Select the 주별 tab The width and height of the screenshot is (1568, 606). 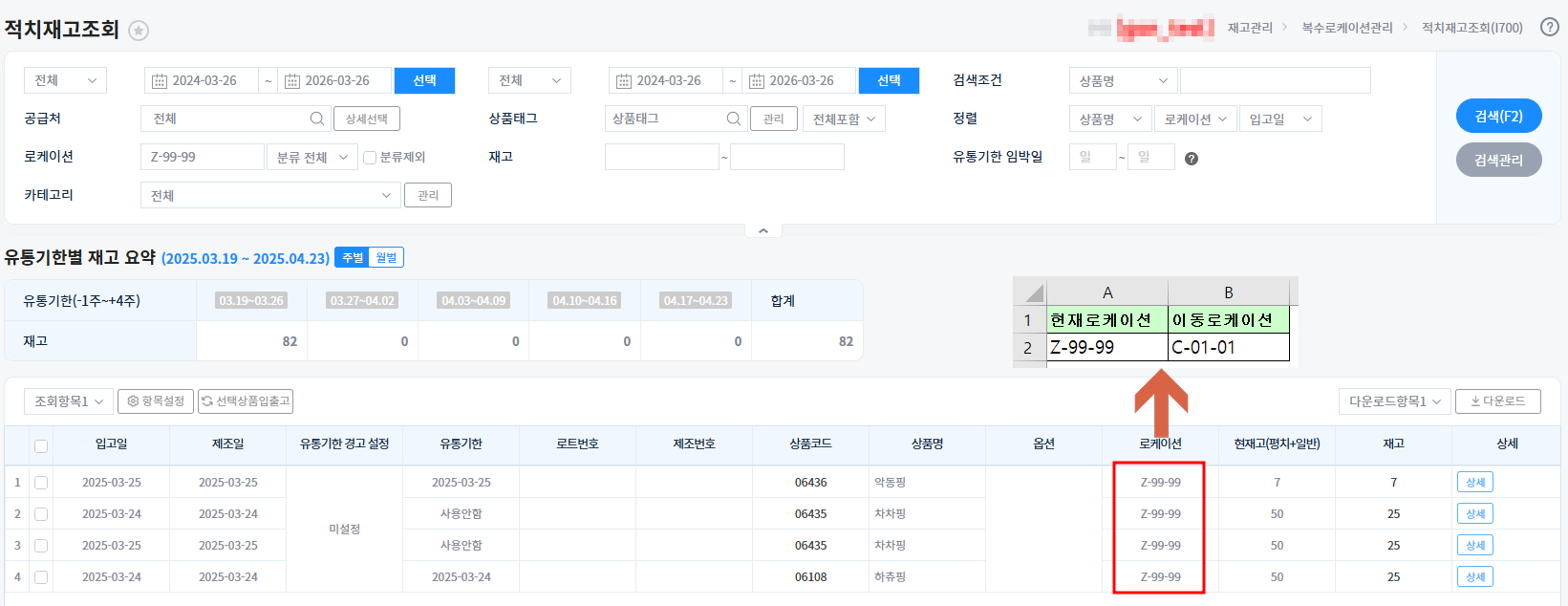(x=353, y=258)
